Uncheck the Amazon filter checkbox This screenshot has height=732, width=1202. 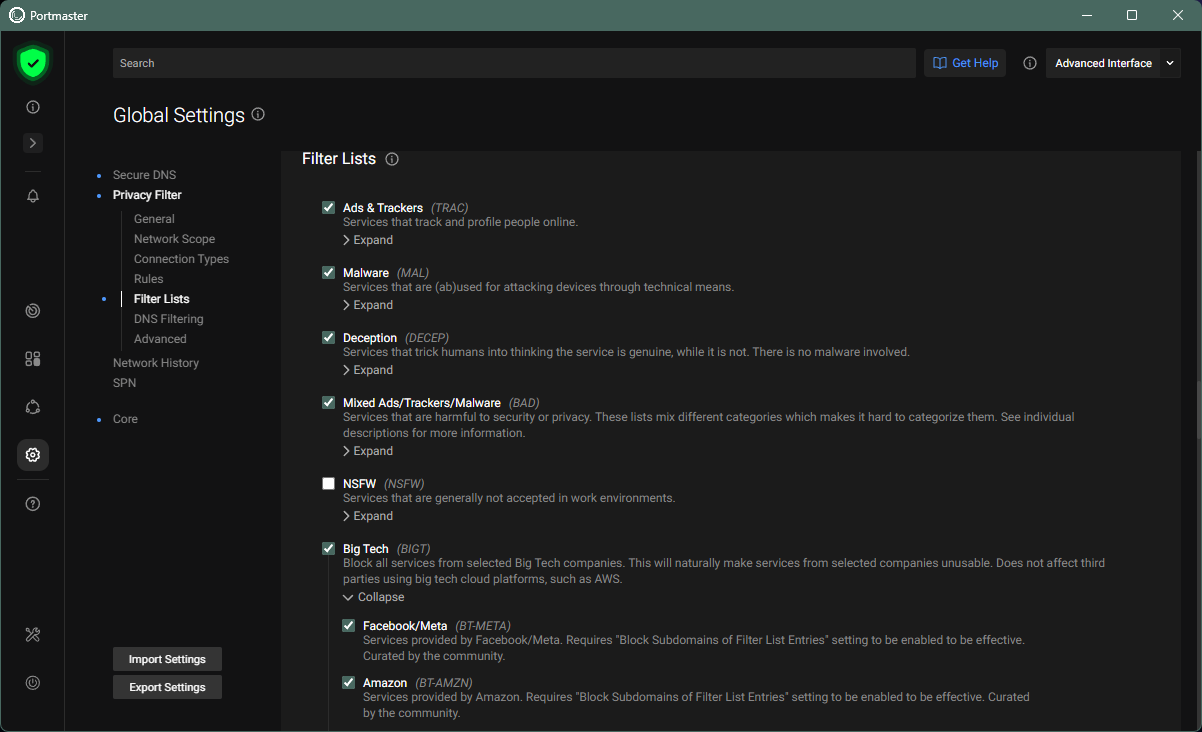click(x=348, y=683)
